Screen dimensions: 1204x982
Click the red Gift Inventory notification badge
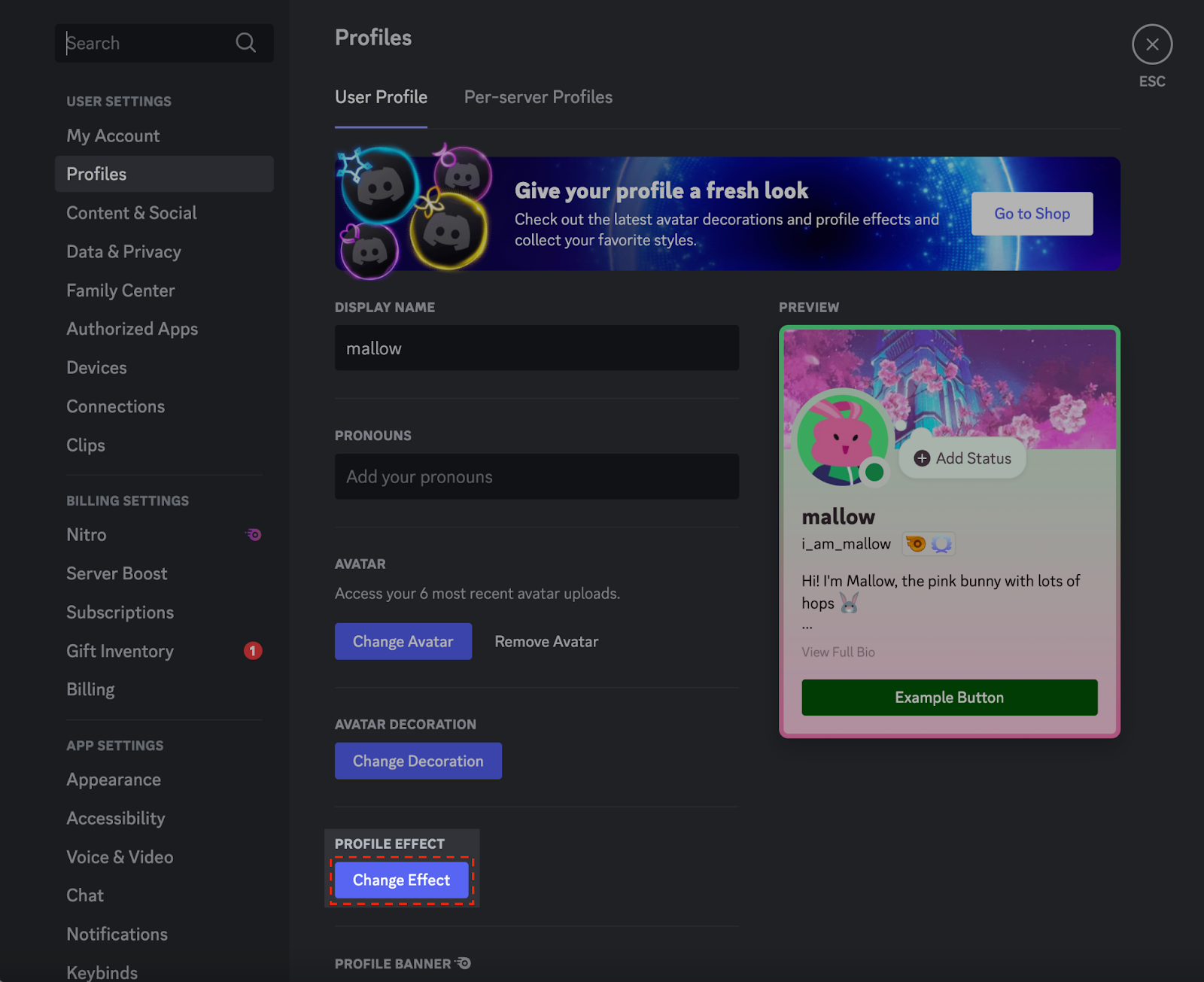(x=253, y=651)
